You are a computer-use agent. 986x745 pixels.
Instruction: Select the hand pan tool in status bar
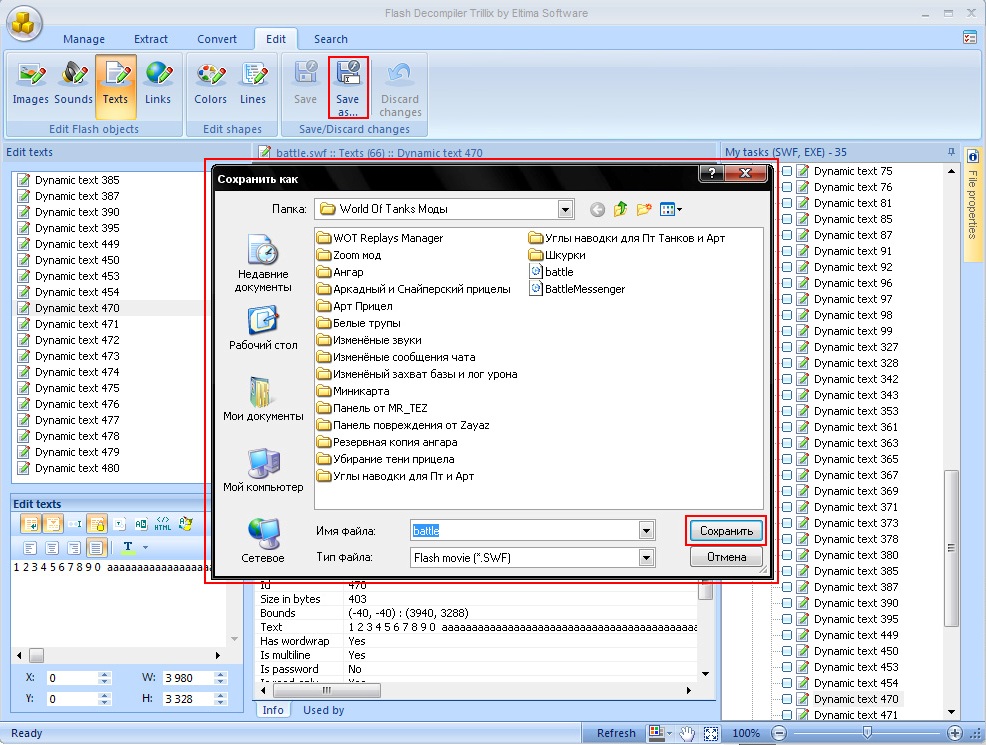pos(687,733)
